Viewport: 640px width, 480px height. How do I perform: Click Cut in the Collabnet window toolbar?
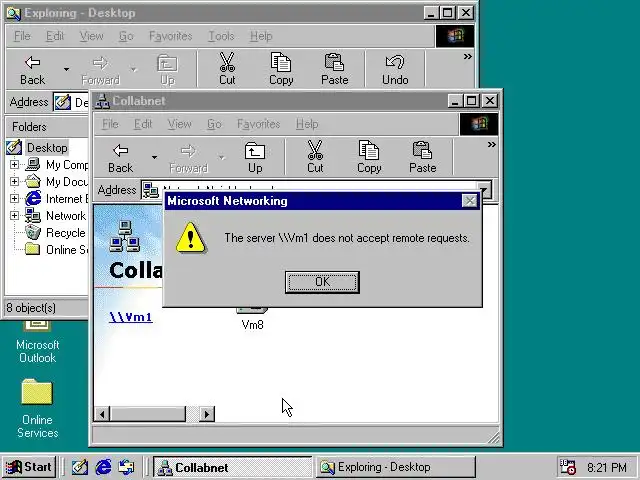click(315, 158)
